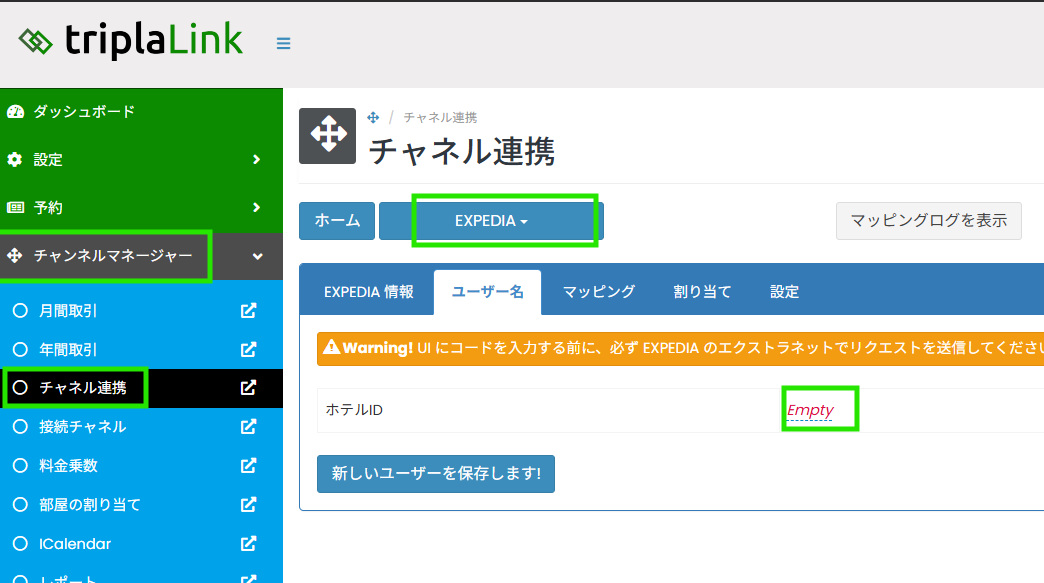Open 接続チャネル external link icon
This screenshot has height=583, width=1044.
248,427
